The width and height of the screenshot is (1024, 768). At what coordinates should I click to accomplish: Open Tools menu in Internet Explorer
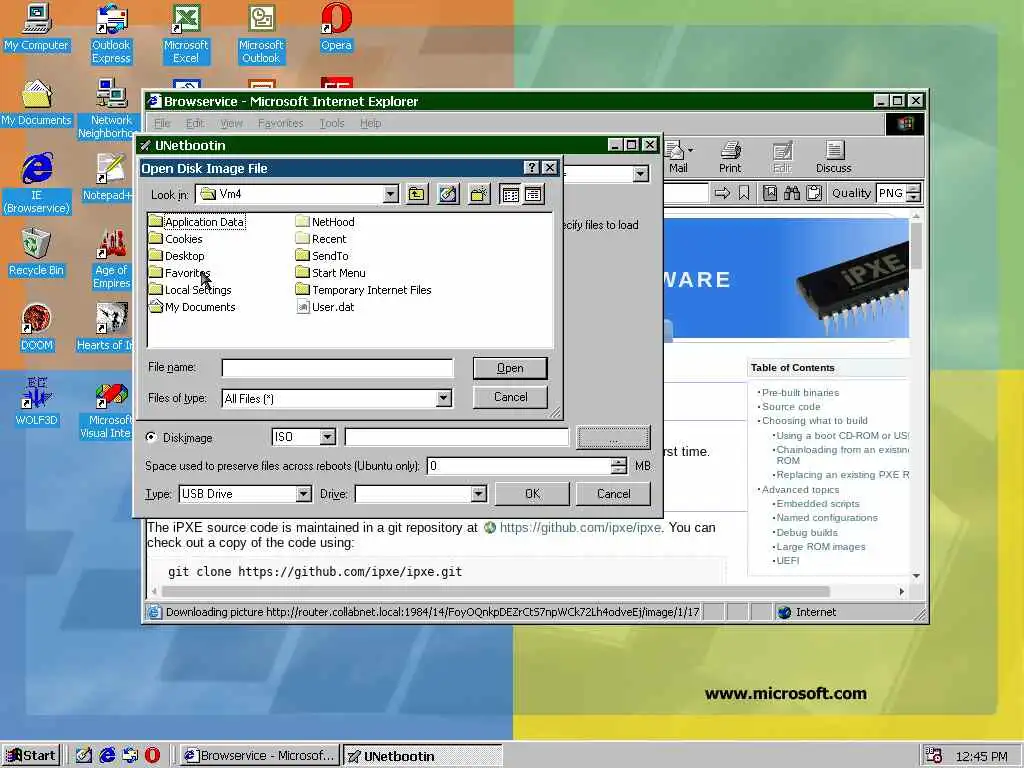point(332,123)
